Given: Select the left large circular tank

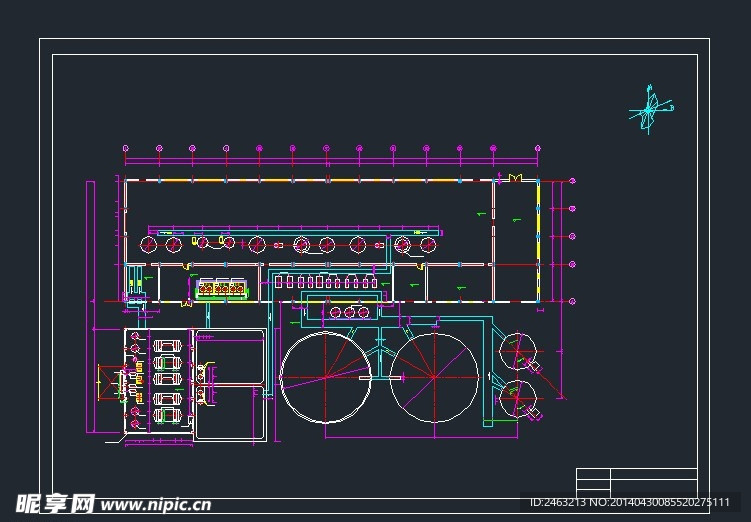Looking at the screenshot, I should [326, 377].
